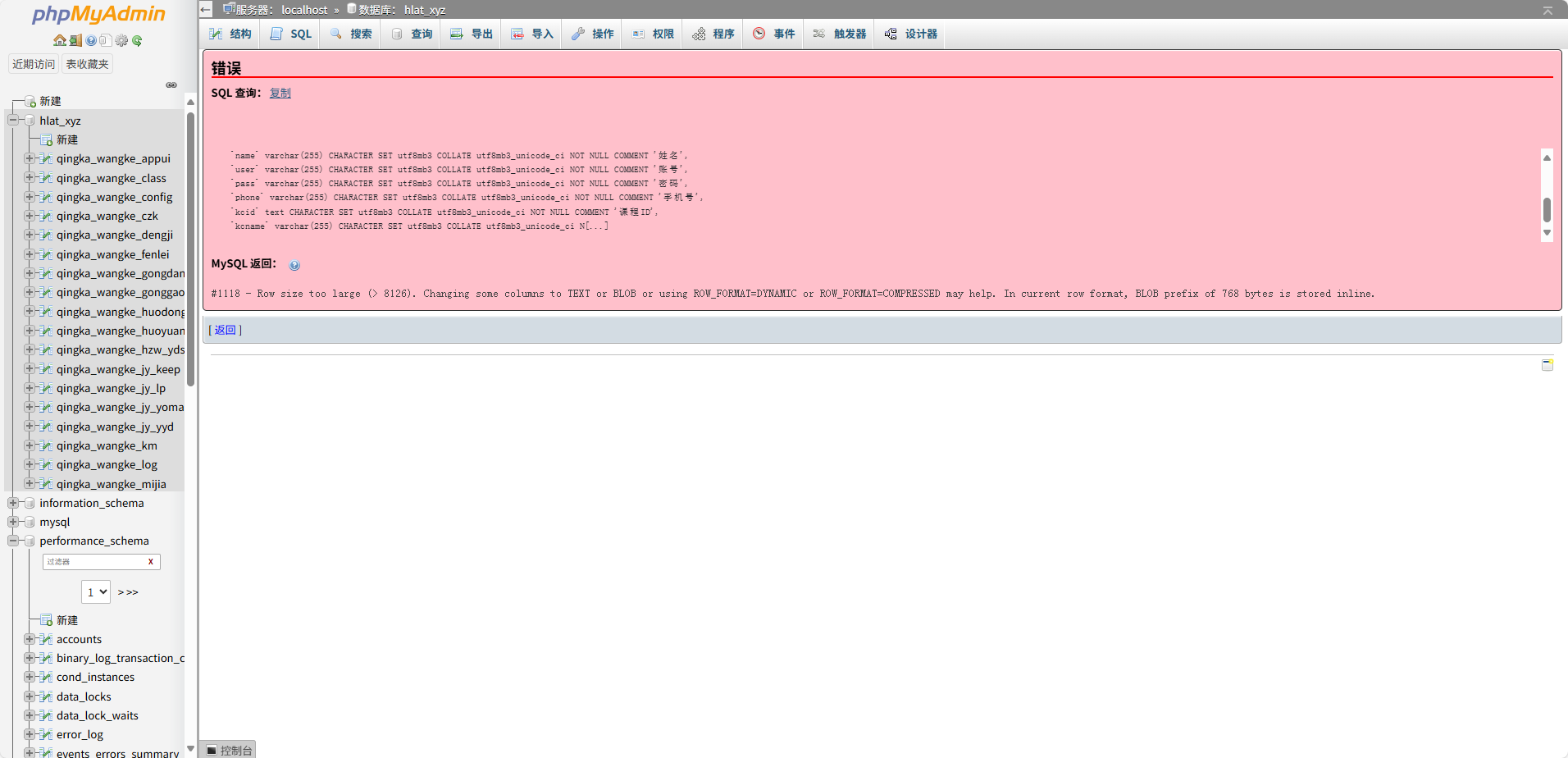
Task: Collapse the hlat_xyz database node
Action: [13, 120]
